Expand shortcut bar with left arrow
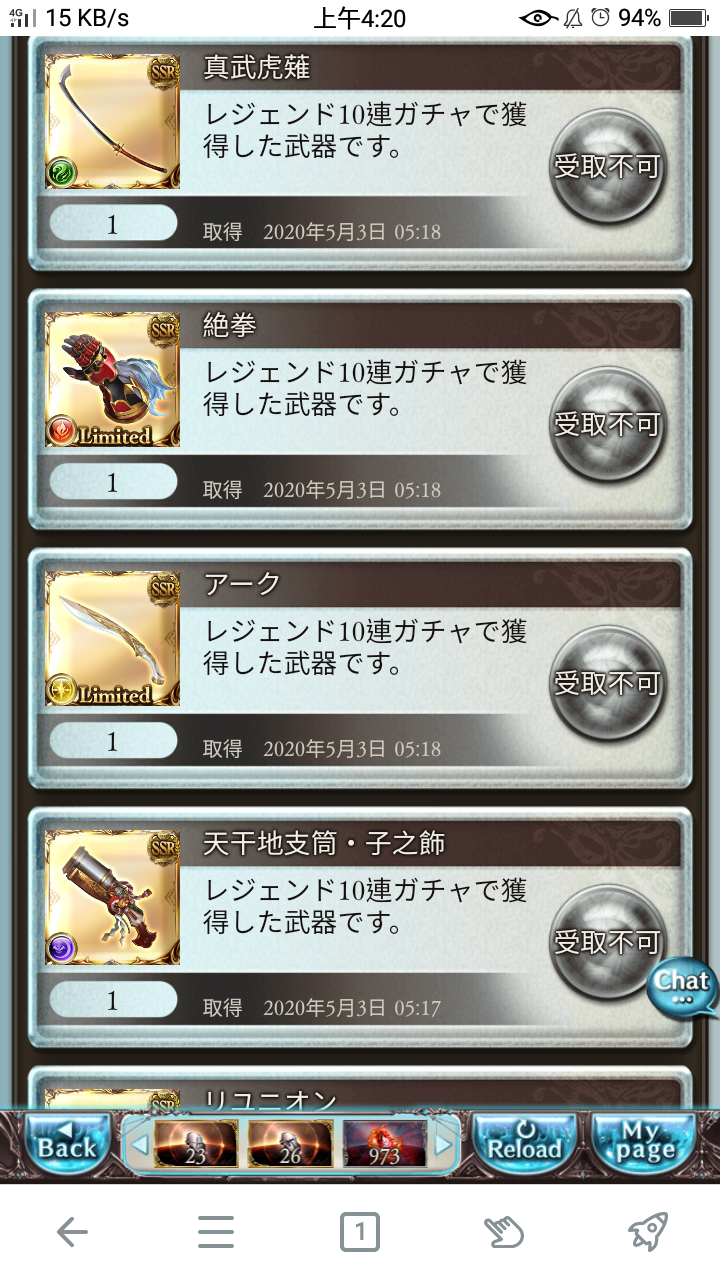The width and height of the screenshot is (720, 1280). (140, 1144)
